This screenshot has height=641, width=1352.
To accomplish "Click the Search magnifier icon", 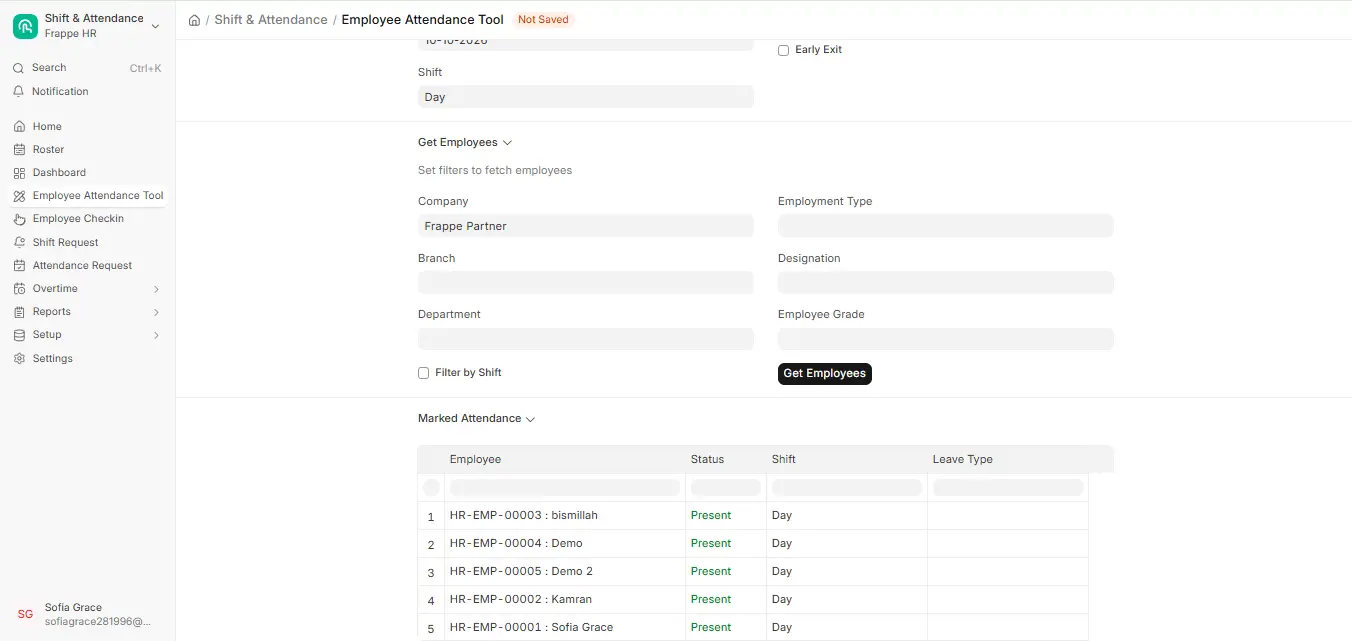I will (18, 68).
